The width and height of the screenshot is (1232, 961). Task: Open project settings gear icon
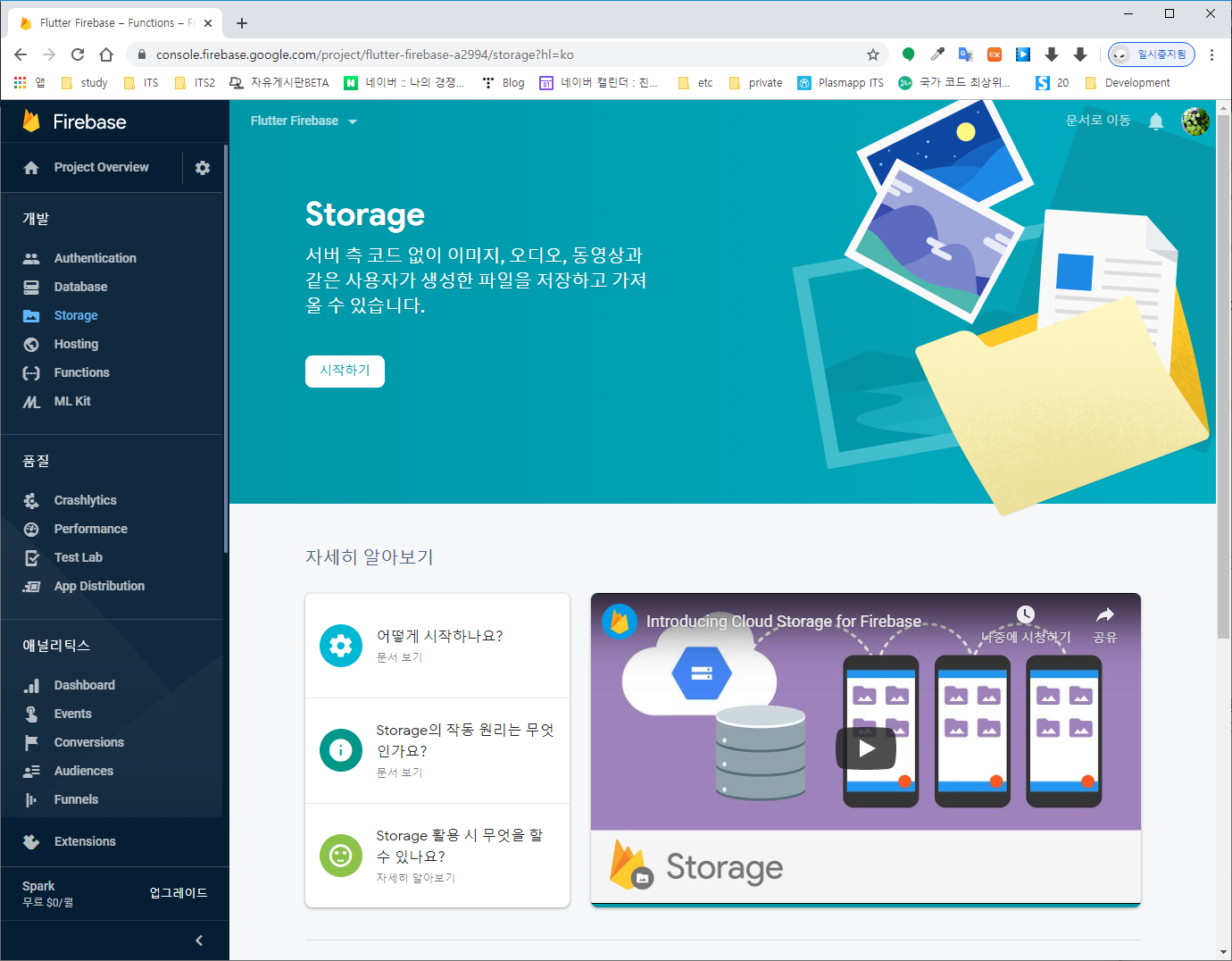click(x=203, y=168)
